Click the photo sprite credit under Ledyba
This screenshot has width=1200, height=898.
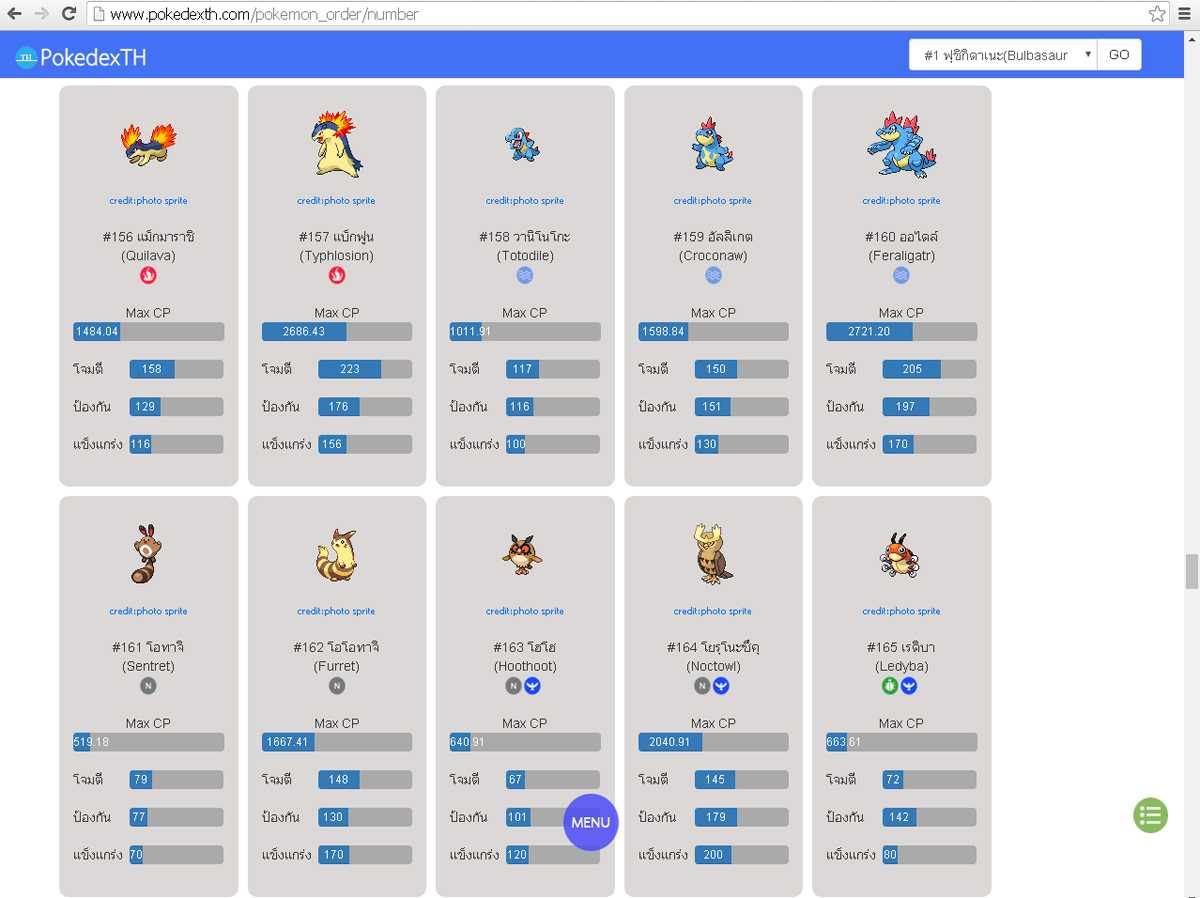tap(901, 611)
